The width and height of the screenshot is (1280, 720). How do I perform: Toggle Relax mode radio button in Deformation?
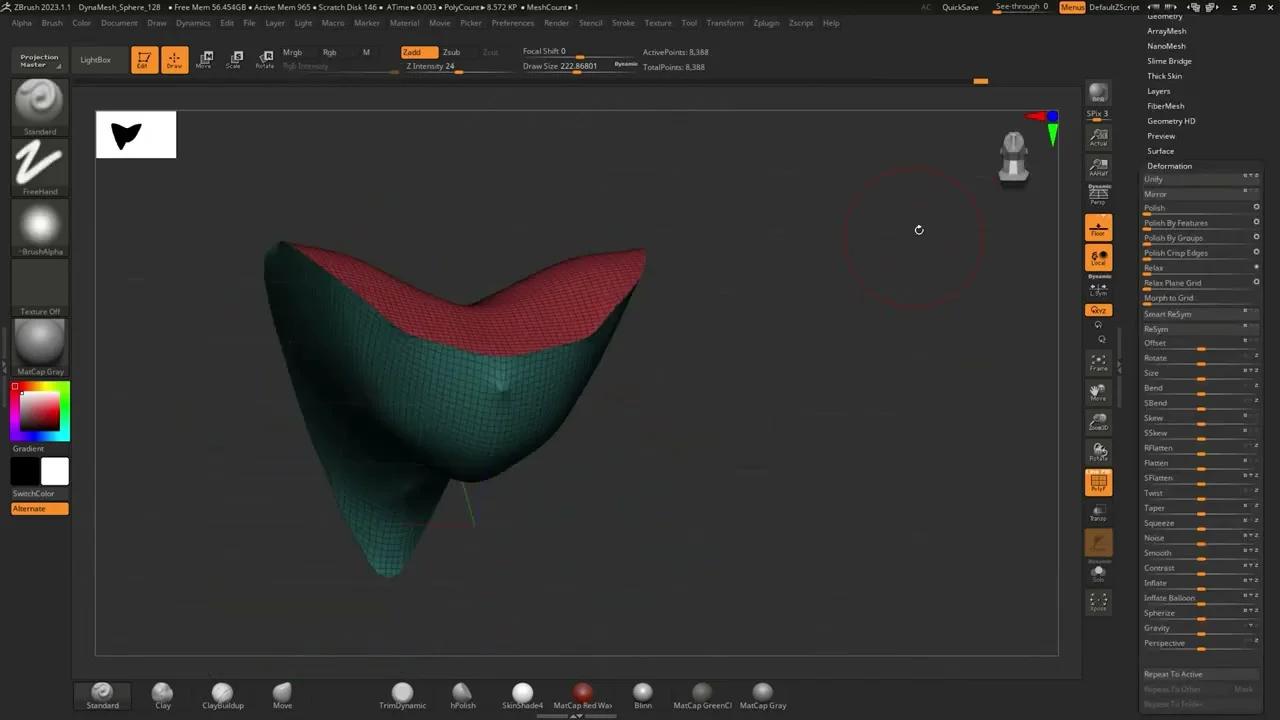click(x=1256, y=267)
